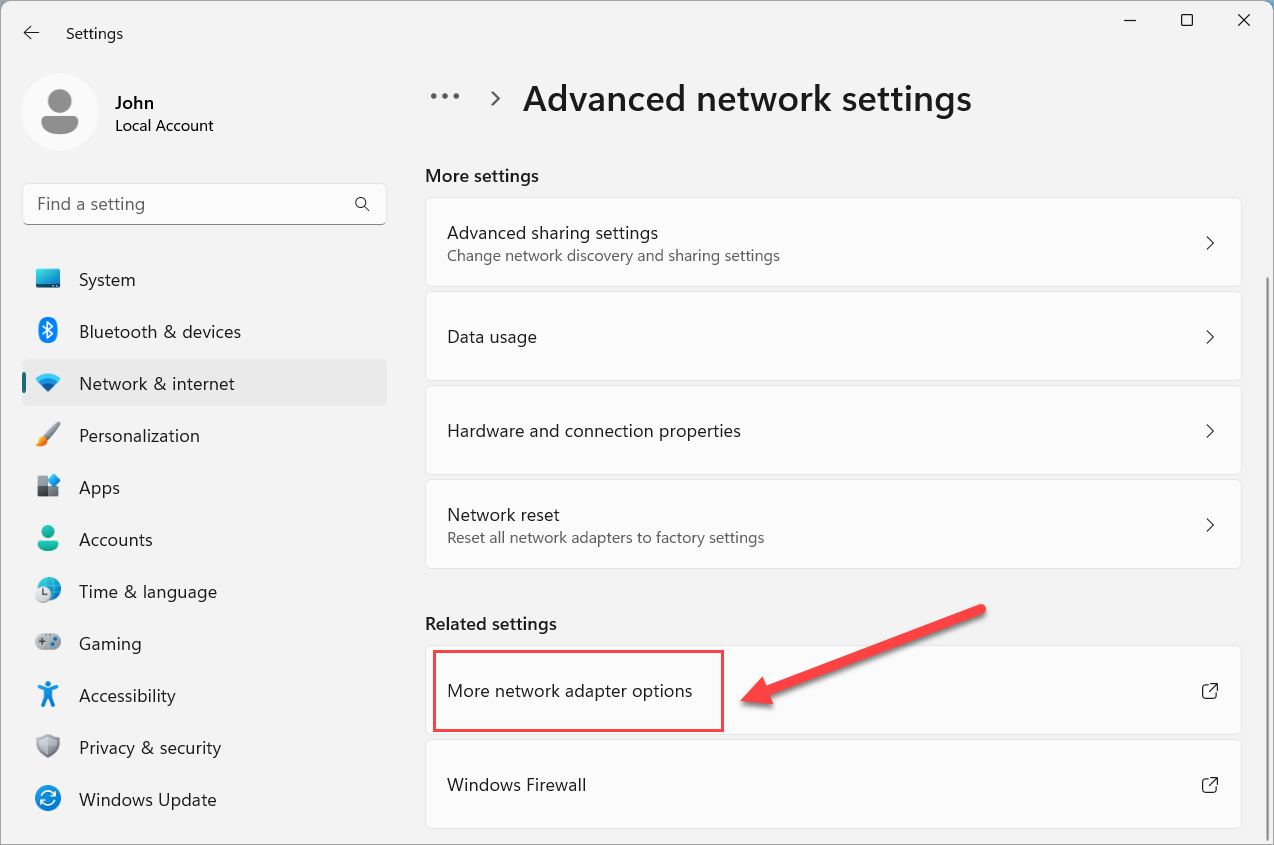Click the Personalization paintbrush icon
Viewport: 1274px width, 845px height.
point(47,435)
